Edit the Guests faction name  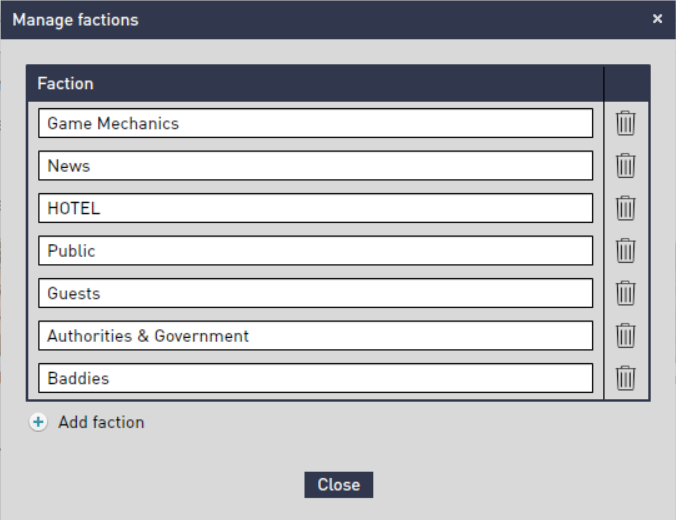(x=316, y=293)
